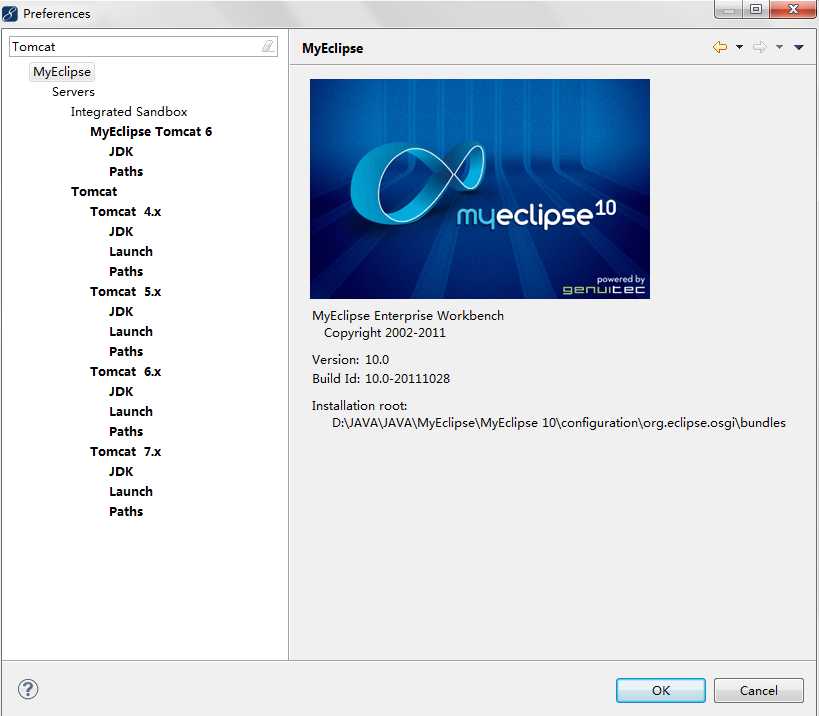Select Paths under Tomcat 6.x
The image size is (819, 716).
coord(126,431)
